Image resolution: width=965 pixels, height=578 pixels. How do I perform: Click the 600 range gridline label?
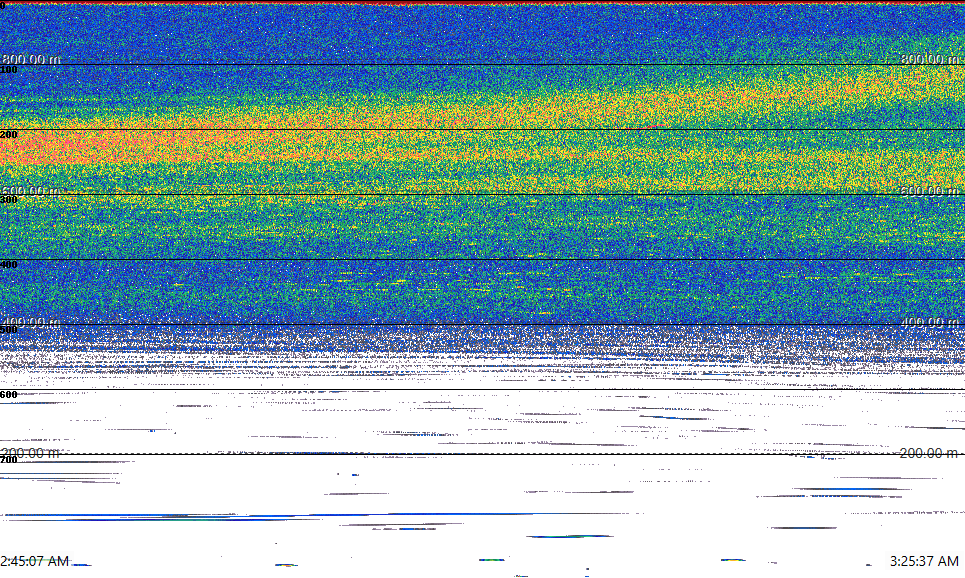[9, 395]
